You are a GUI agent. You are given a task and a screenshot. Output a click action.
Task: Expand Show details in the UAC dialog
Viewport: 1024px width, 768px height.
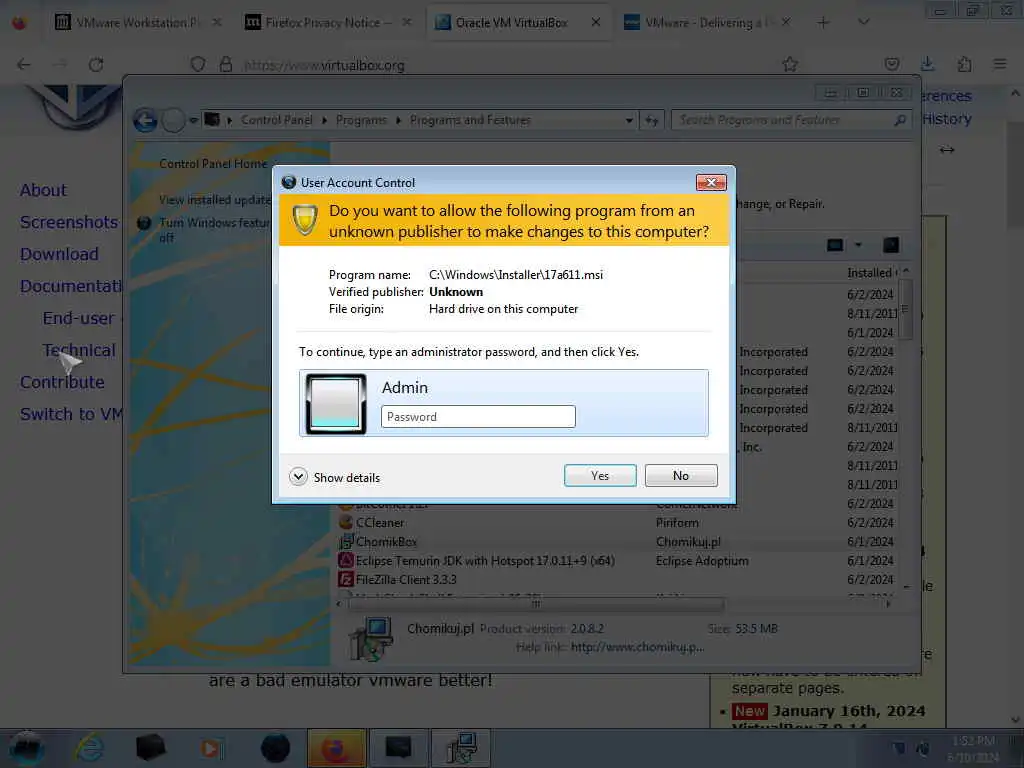[x=335, y=477]
